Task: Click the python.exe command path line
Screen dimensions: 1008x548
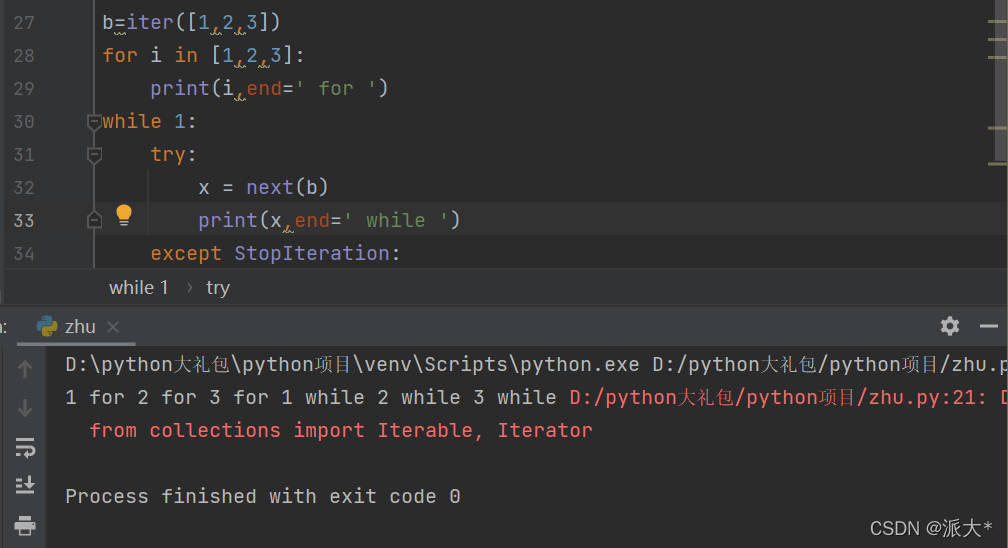Action: (536, 365)
